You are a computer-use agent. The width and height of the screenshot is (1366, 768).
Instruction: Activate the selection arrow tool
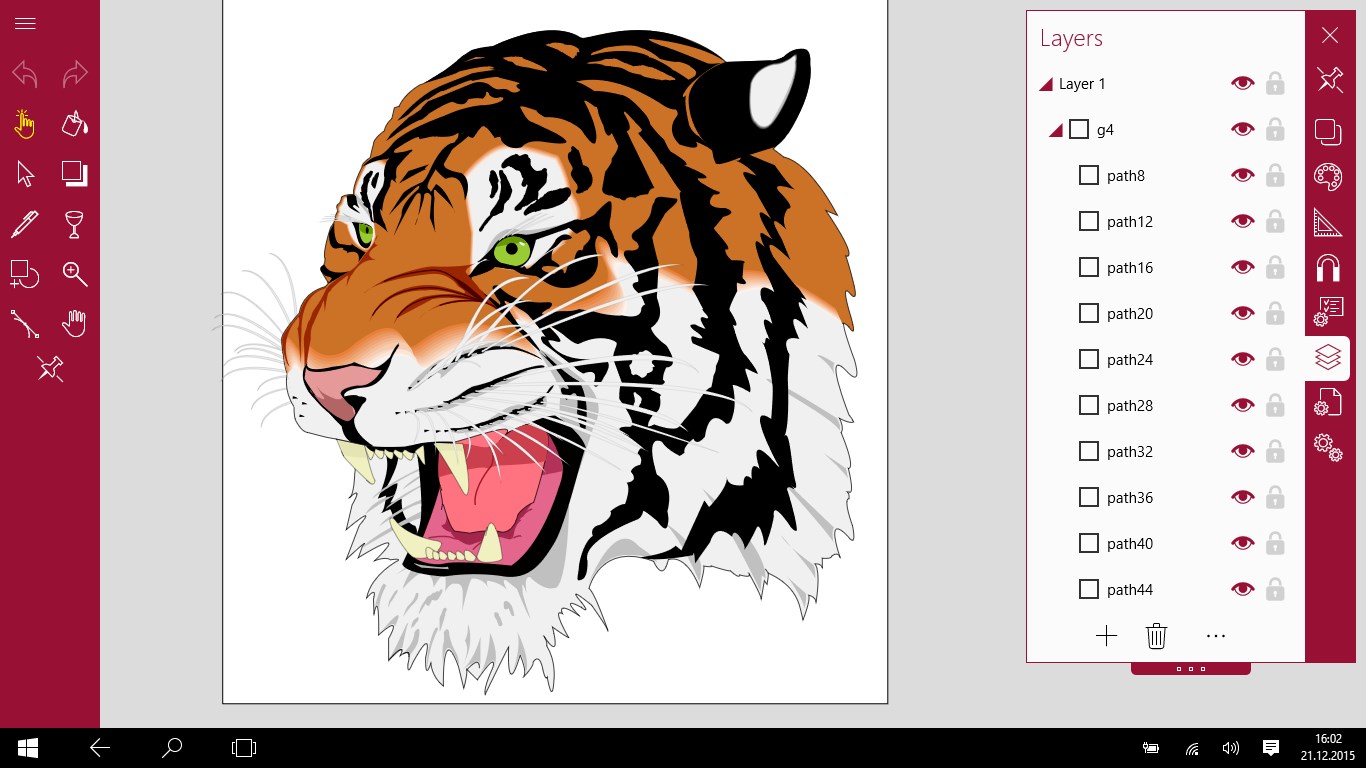pyautogui.click(x=25, y=173)
